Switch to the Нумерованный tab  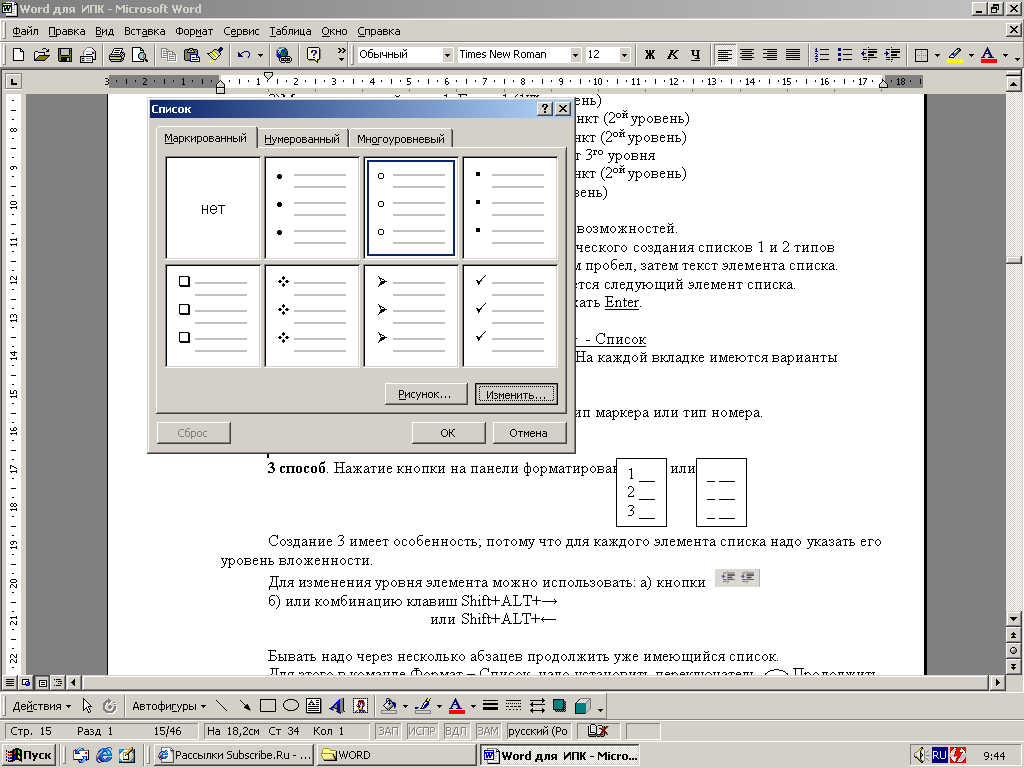(302, 138)
